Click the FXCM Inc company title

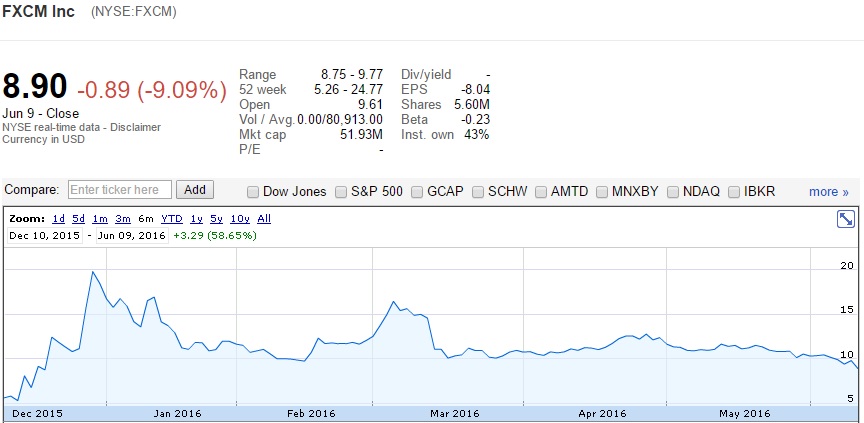pyautogui.click(x=39, y=12)
